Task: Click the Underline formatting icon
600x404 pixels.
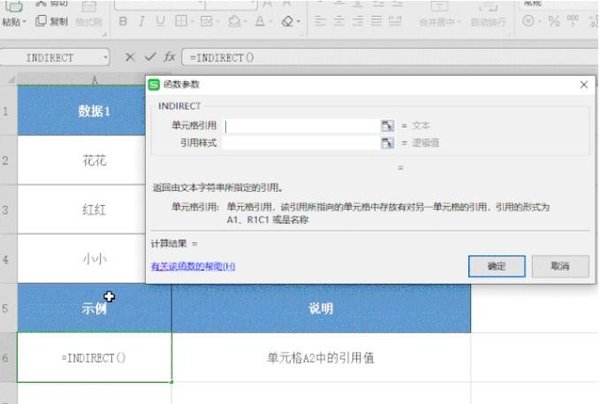Action: (x=160, y=21)
